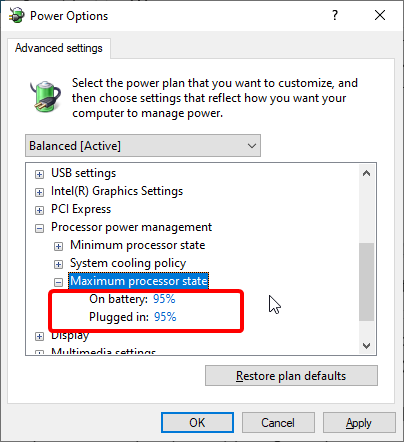This screenshot has width=404, height=442.
Task: Click the On battery 95% value
Action: pos(164,299)
